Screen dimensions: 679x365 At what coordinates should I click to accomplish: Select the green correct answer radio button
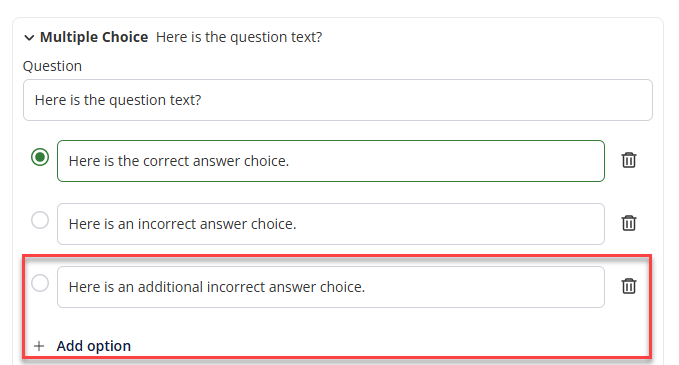point(40,157)
